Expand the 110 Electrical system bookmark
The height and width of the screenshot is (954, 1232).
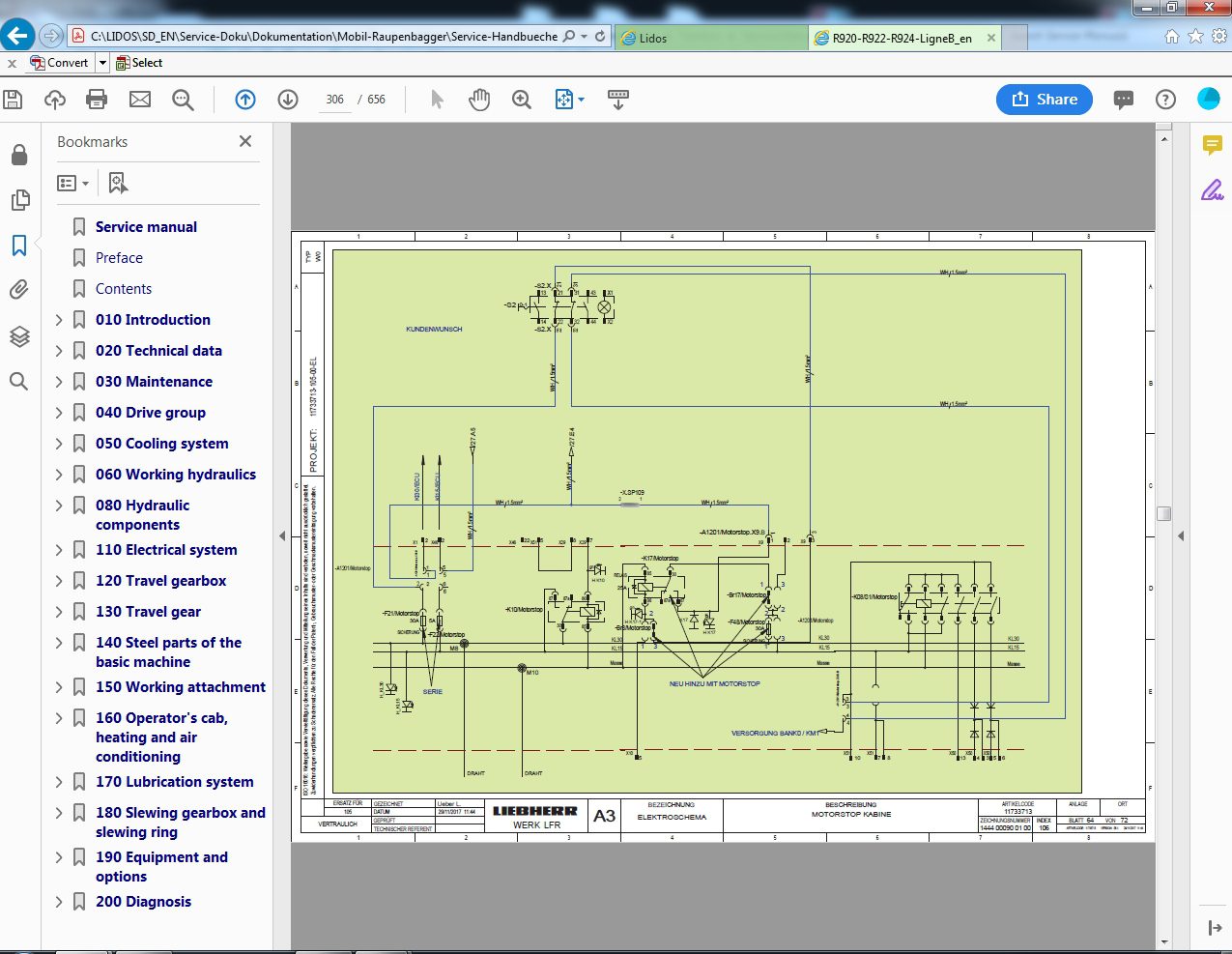tap(59, 550)
